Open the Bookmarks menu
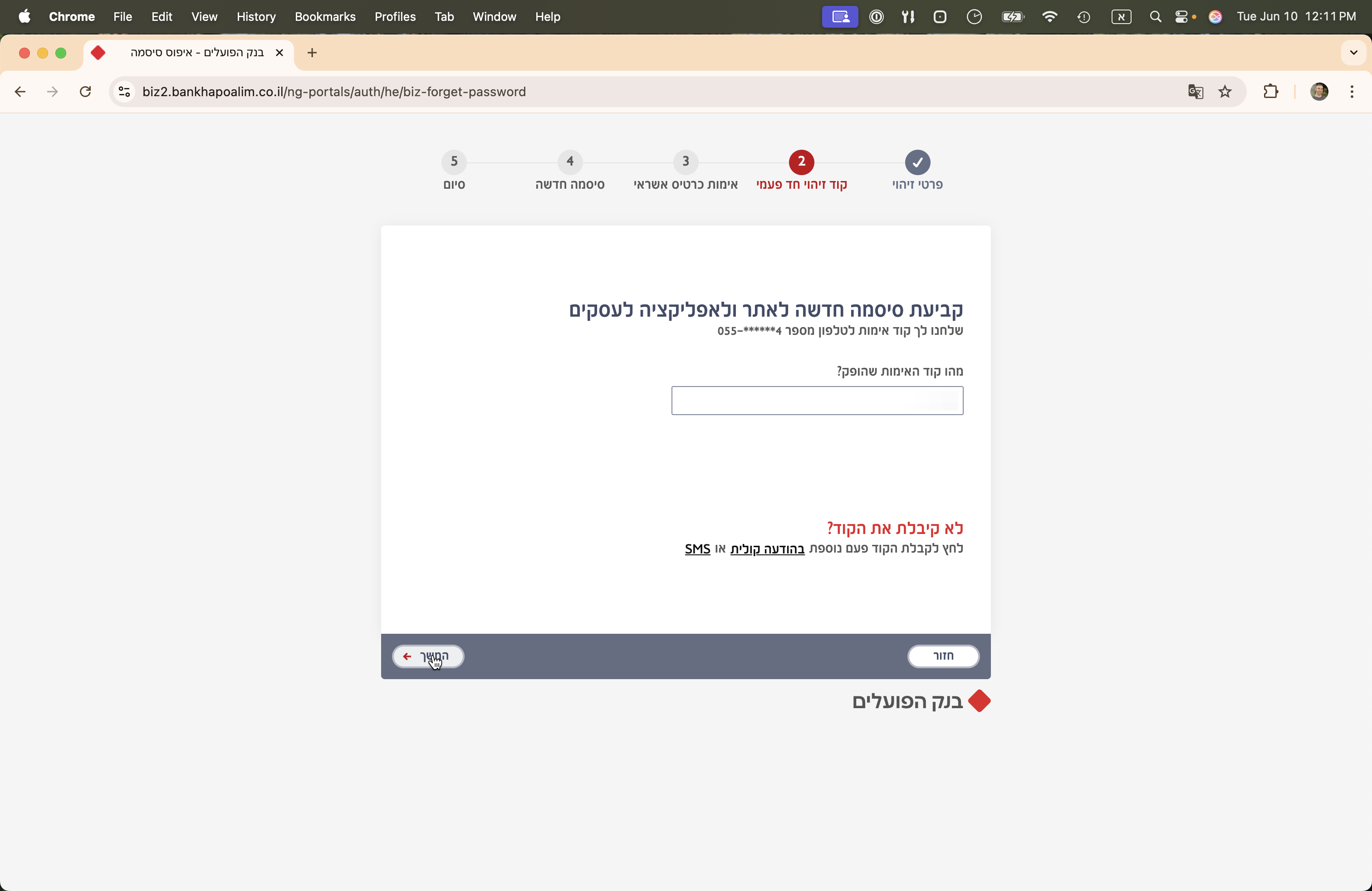This screenshot has height=891, width=1372. pyautogui.click(x=324, y=17)
